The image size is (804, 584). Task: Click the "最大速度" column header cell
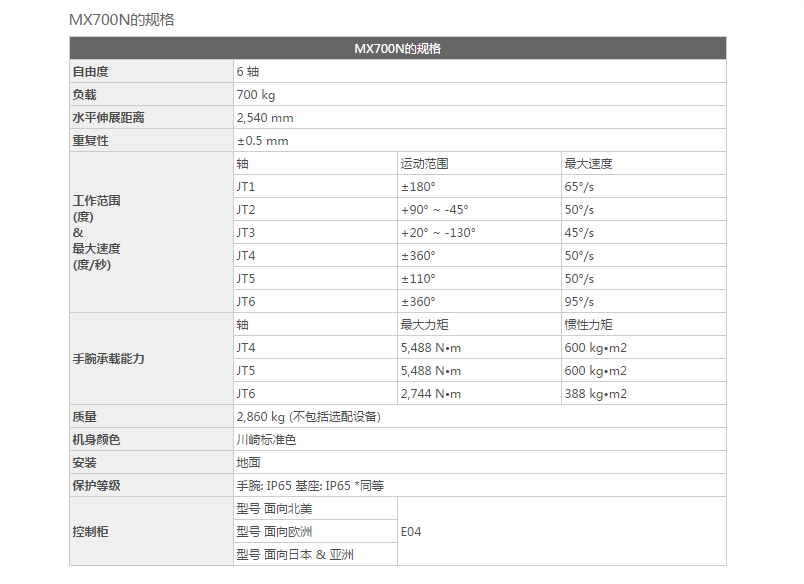[x=588, y=164]
